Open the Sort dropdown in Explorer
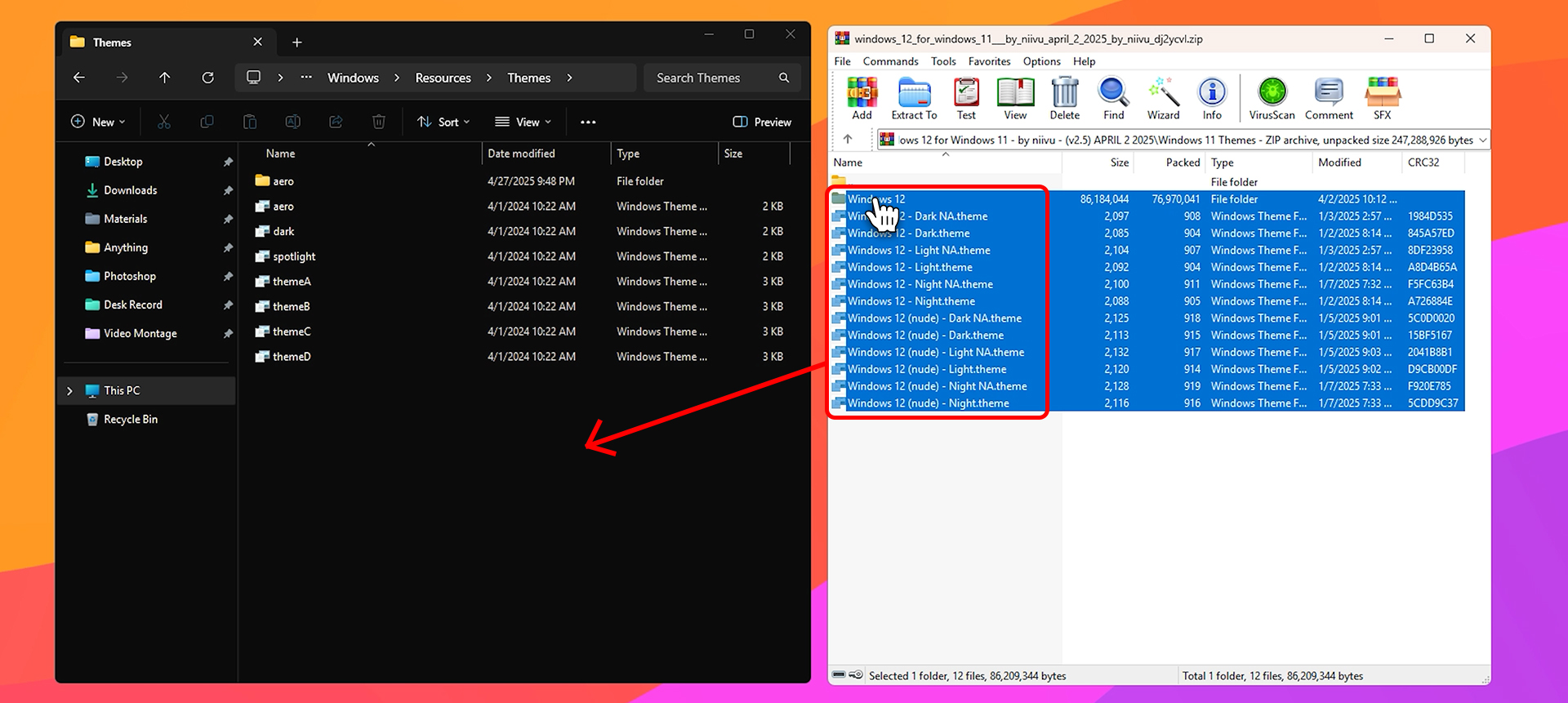Viewport: 1568px width, 703px height. (443, 122)
